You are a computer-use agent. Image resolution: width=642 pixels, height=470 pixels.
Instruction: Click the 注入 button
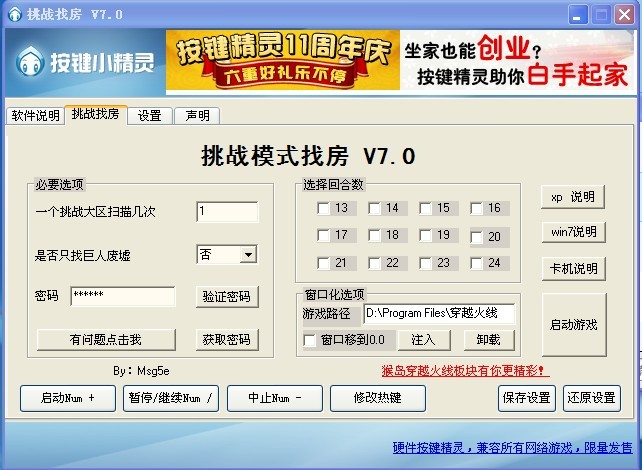coord(424,339)
